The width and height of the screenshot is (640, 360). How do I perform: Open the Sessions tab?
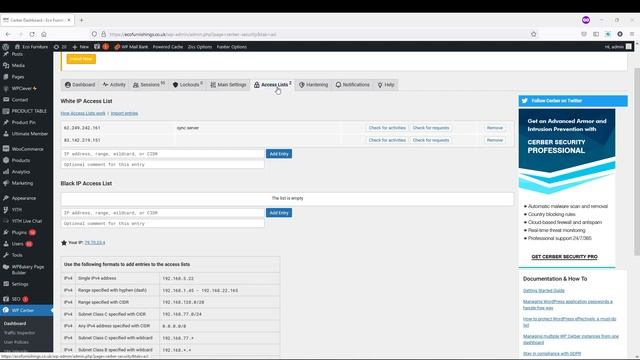(x=149, y=85)
